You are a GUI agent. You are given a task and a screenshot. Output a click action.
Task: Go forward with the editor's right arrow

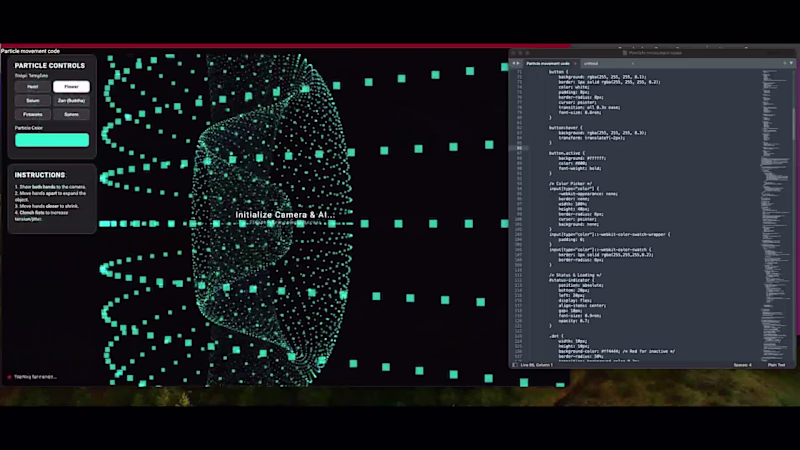[x=518, y=63]
